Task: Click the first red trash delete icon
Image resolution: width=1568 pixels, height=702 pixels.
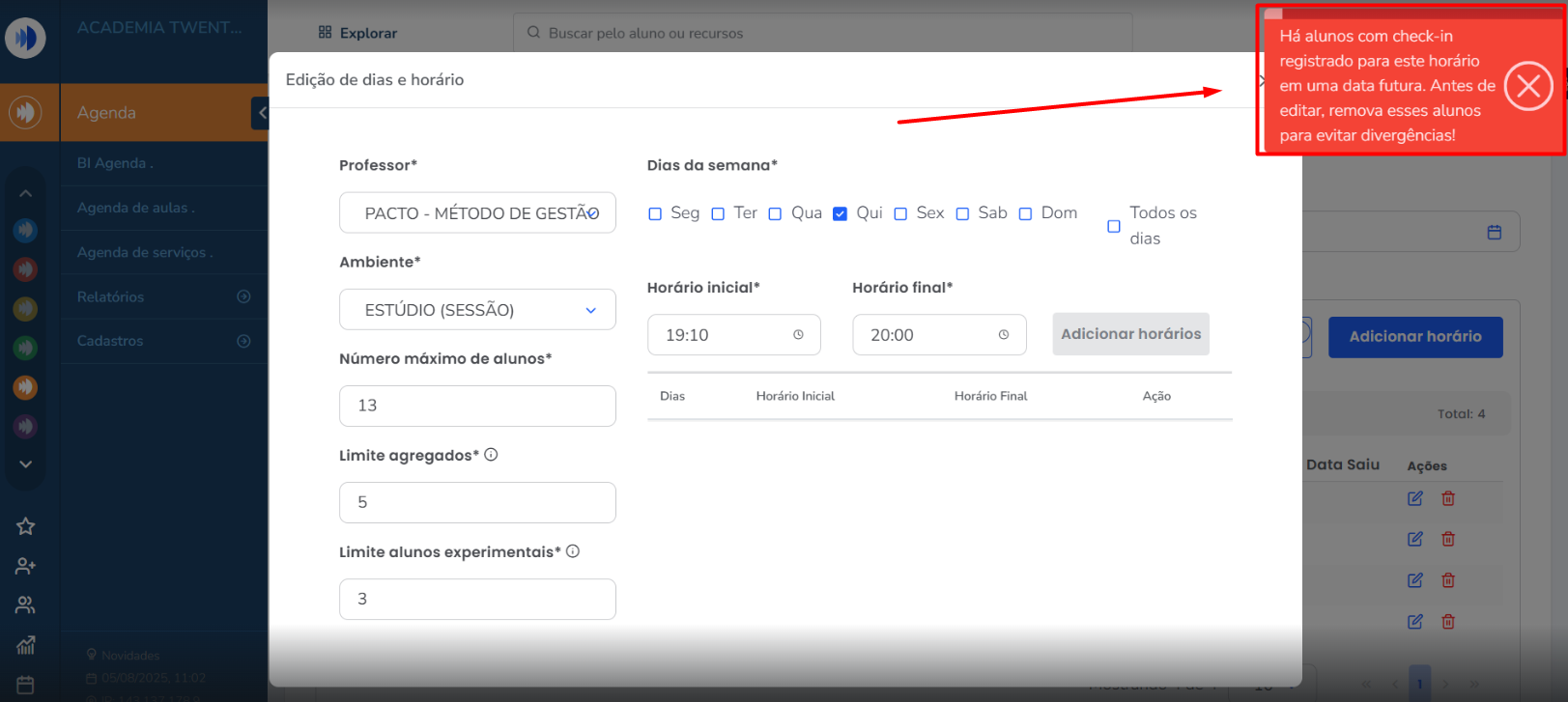Action: click(1448, 498)
